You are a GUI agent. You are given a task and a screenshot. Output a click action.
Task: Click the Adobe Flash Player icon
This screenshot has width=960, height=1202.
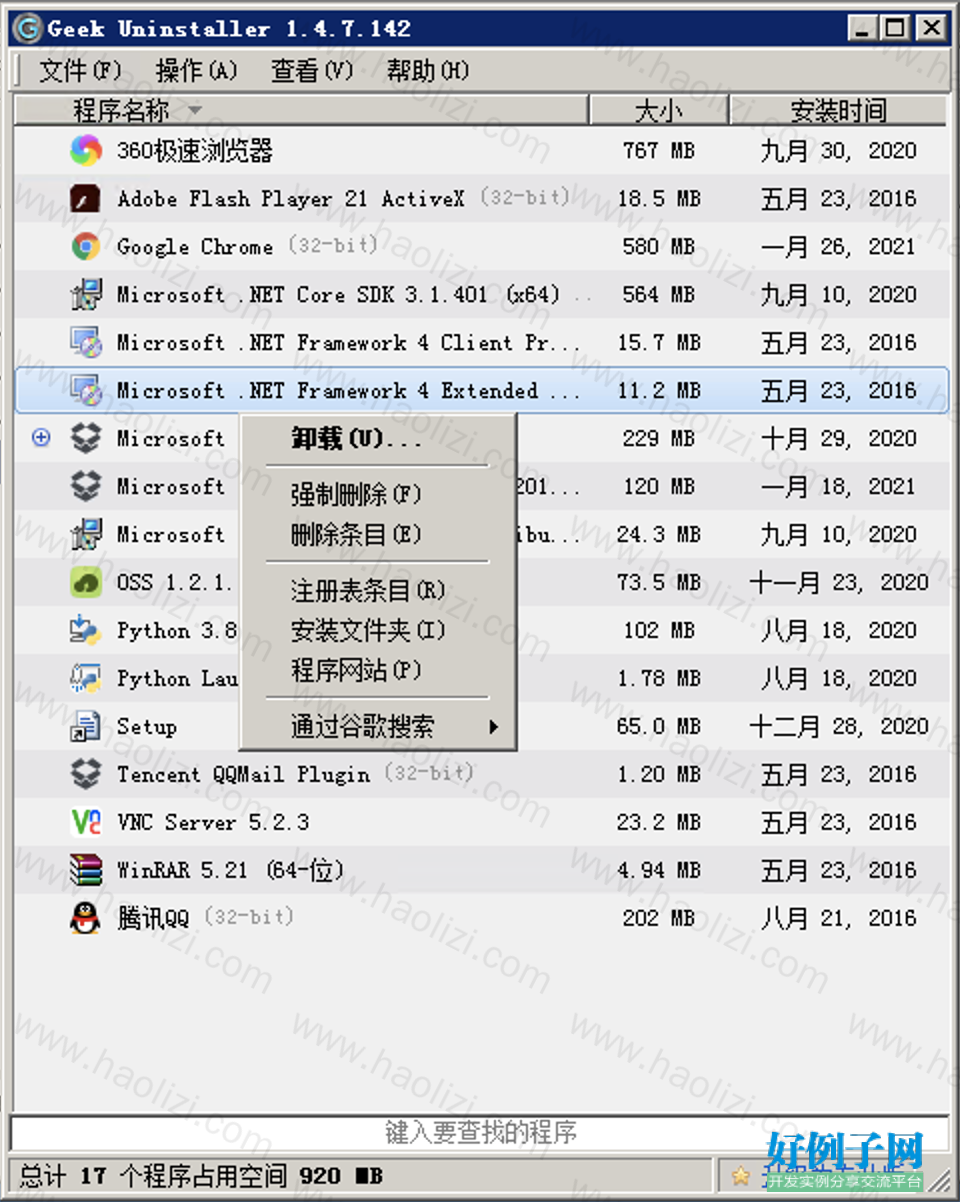coord(86,199)
